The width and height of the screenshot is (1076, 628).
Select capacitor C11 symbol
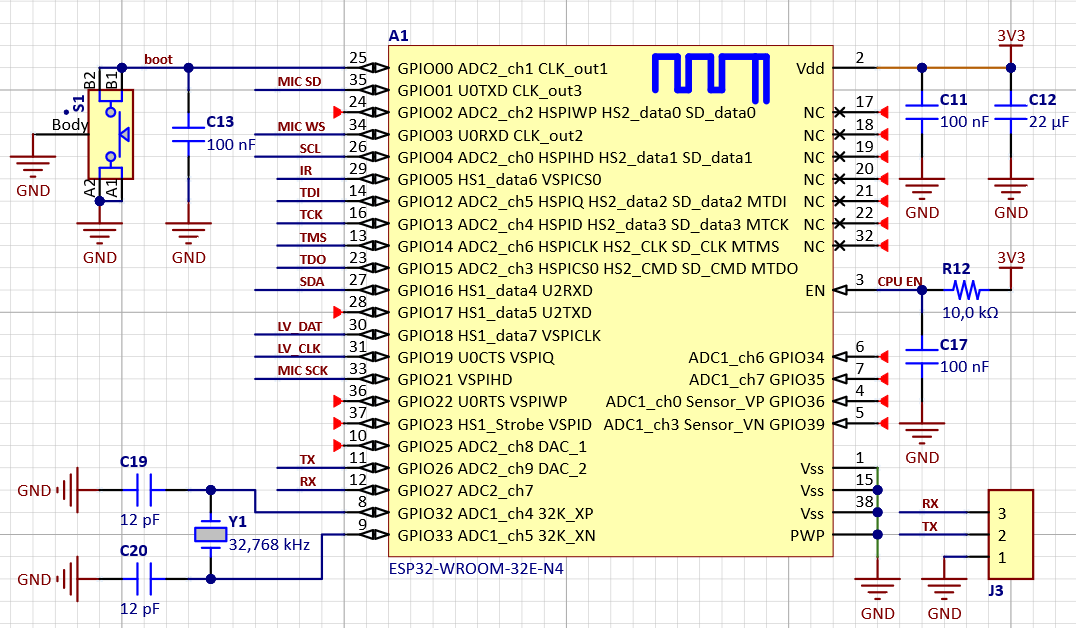(x=922, y=113)
